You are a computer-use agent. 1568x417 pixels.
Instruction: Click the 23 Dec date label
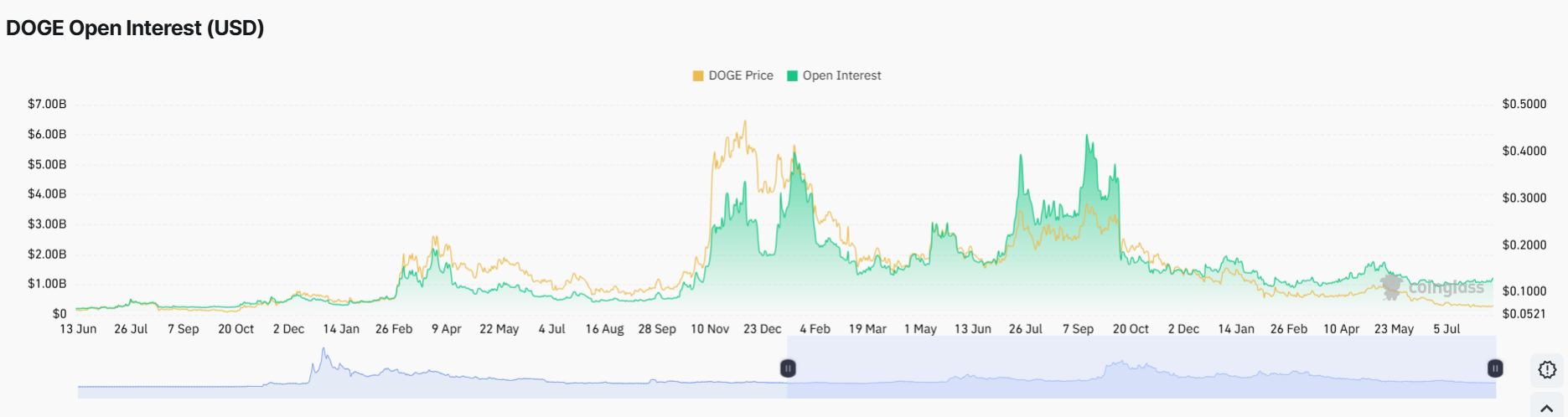click(763, 329)
